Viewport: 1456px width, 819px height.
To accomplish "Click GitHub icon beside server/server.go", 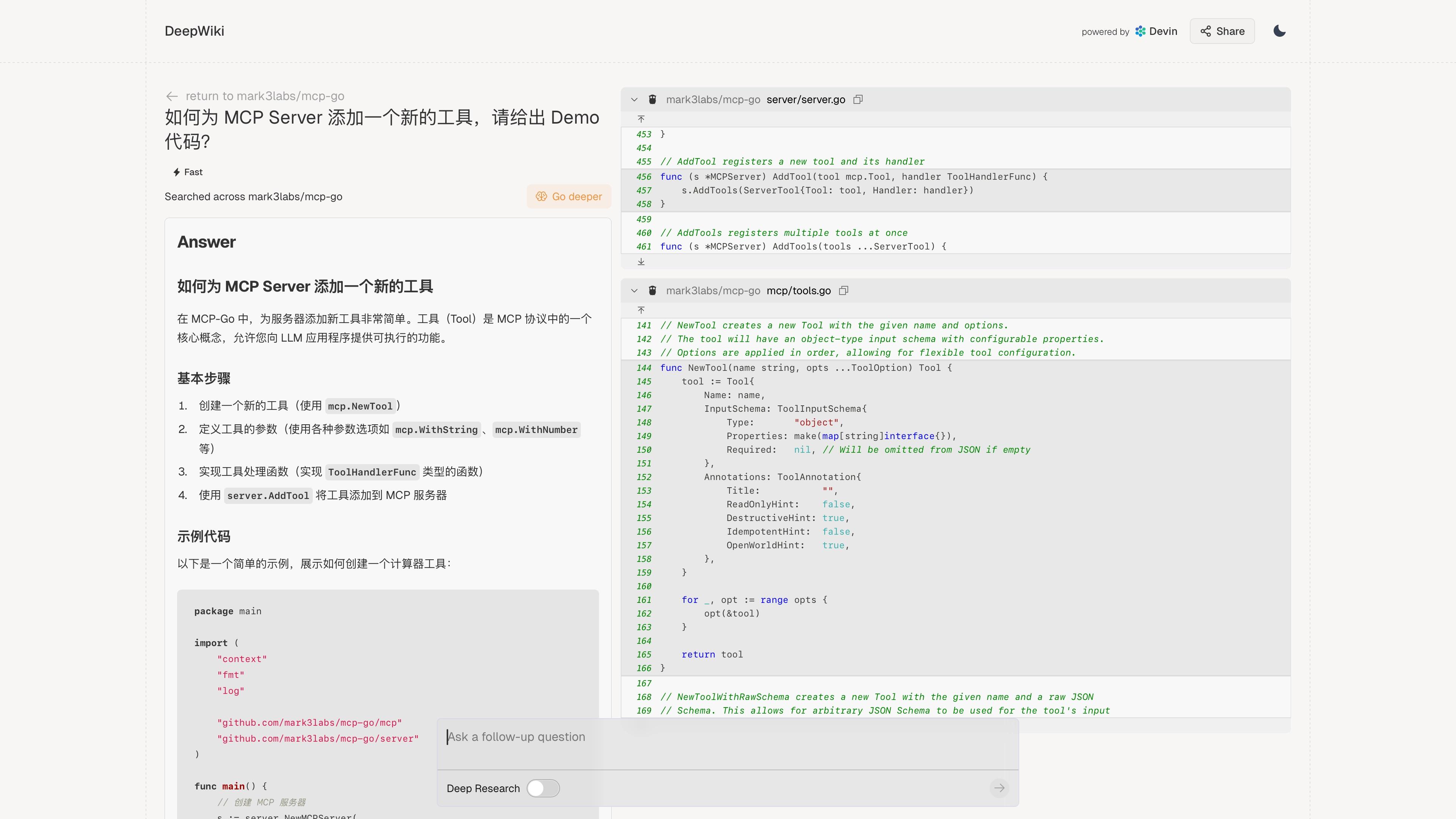I will [652, 99].
